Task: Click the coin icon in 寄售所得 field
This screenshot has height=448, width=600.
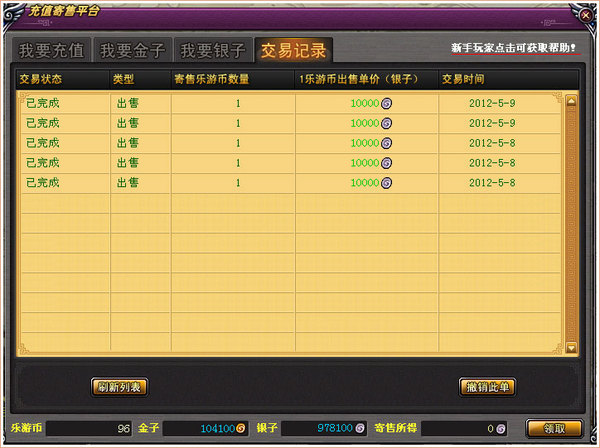Action: [x=501, y=428]
